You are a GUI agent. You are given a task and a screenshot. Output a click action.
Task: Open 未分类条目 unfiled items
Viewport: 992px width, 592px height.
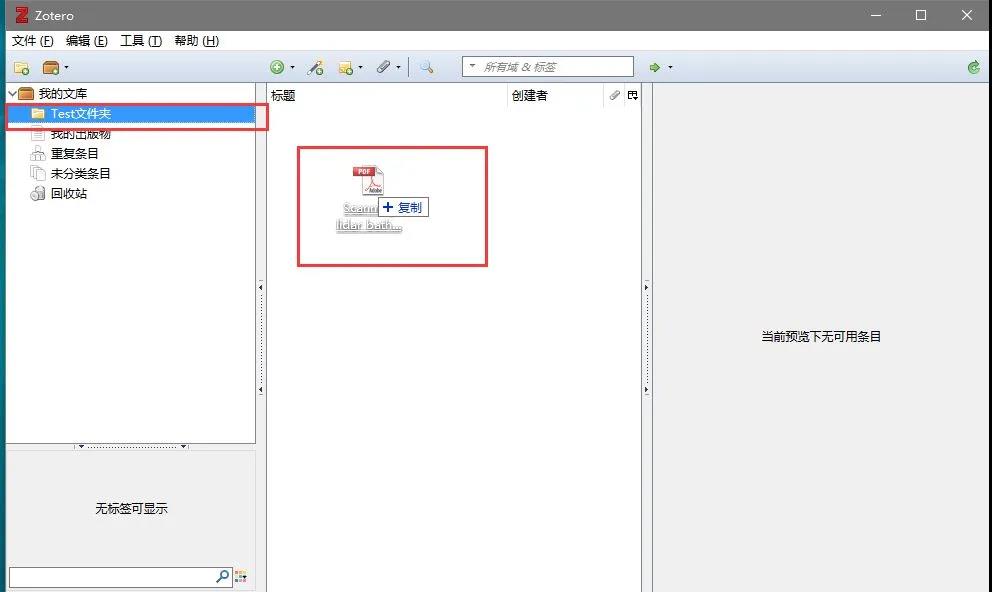click(80, 173)
